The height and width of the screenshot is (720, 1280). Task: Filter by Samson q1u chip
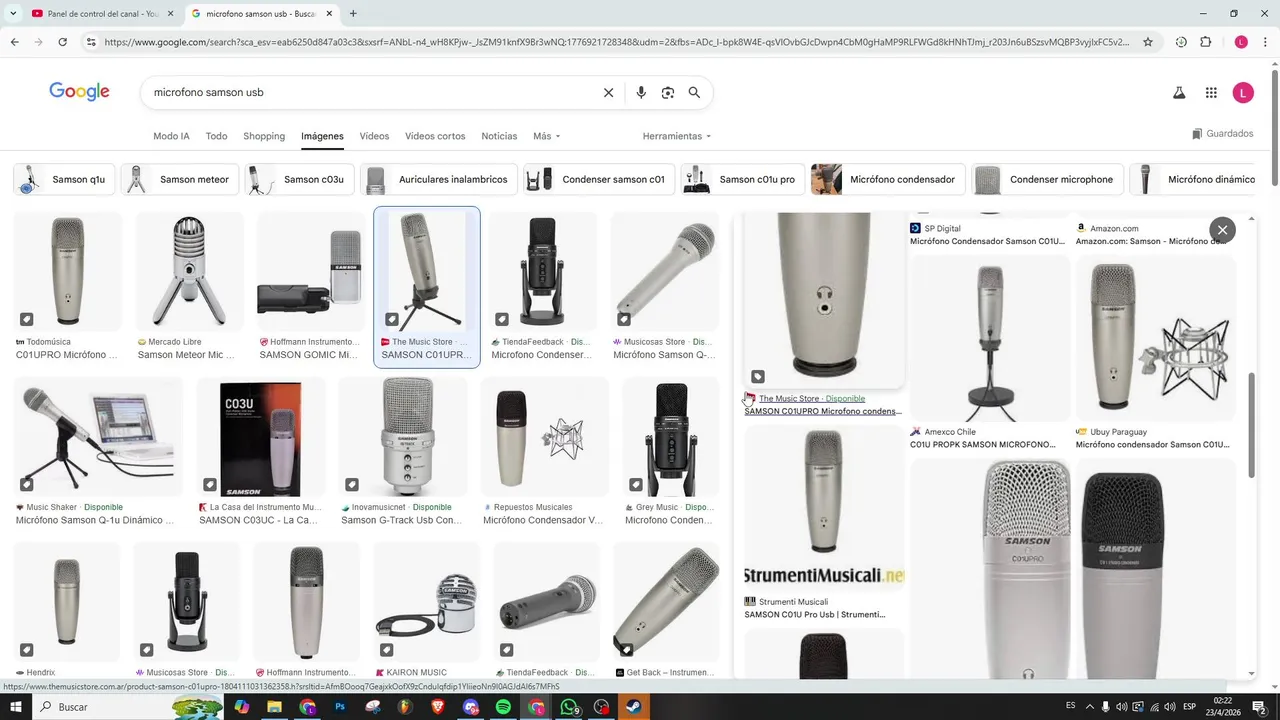click(65, 180)
